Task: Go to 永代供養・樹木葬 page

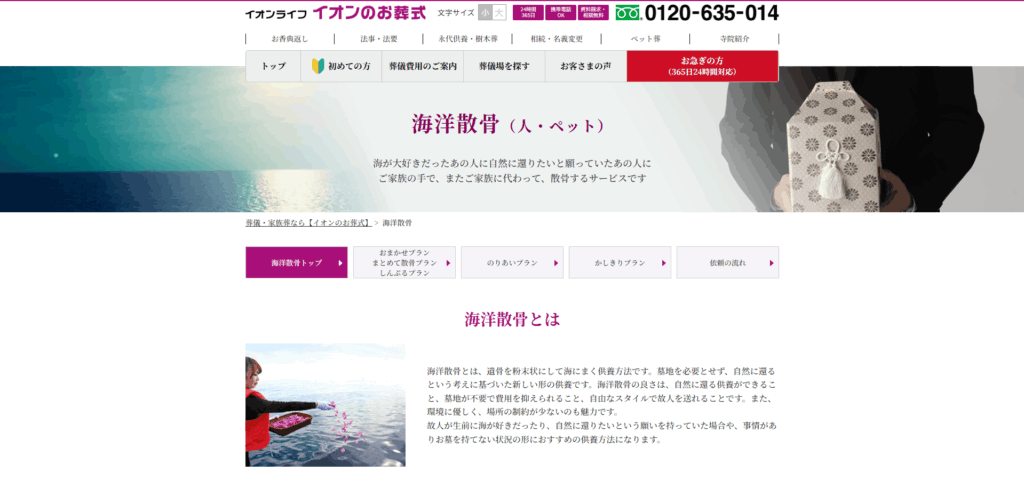Action: coord(467,39)
